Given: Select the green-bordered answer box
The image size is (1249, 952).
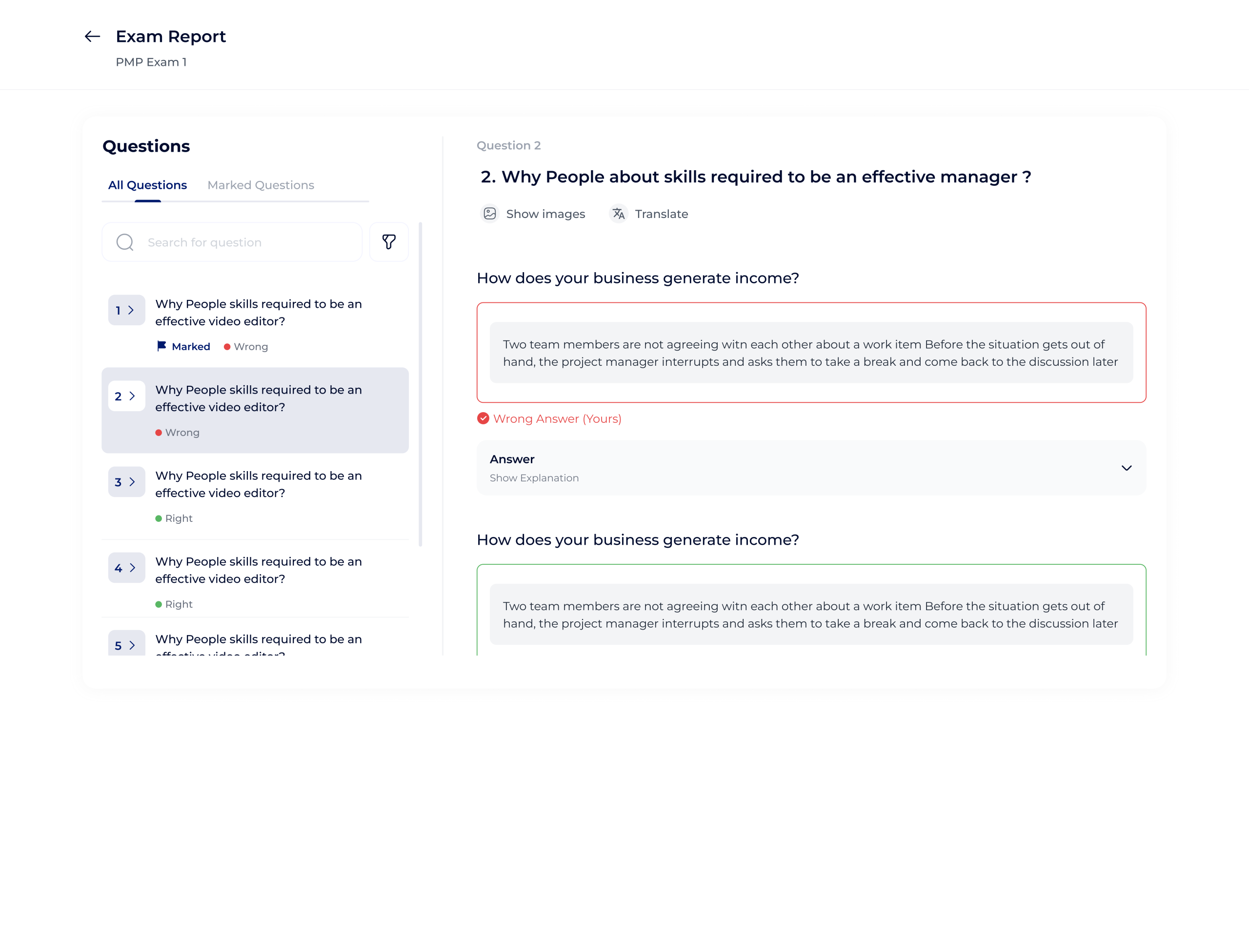Looking at the screenshot, I should pos(811,615).
